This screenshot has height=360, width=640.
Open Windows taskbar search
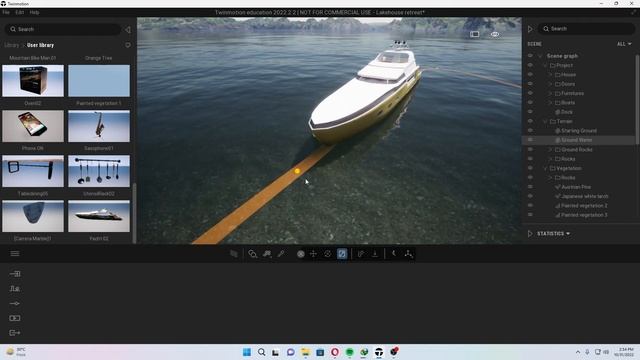click(x=262, y=352)
